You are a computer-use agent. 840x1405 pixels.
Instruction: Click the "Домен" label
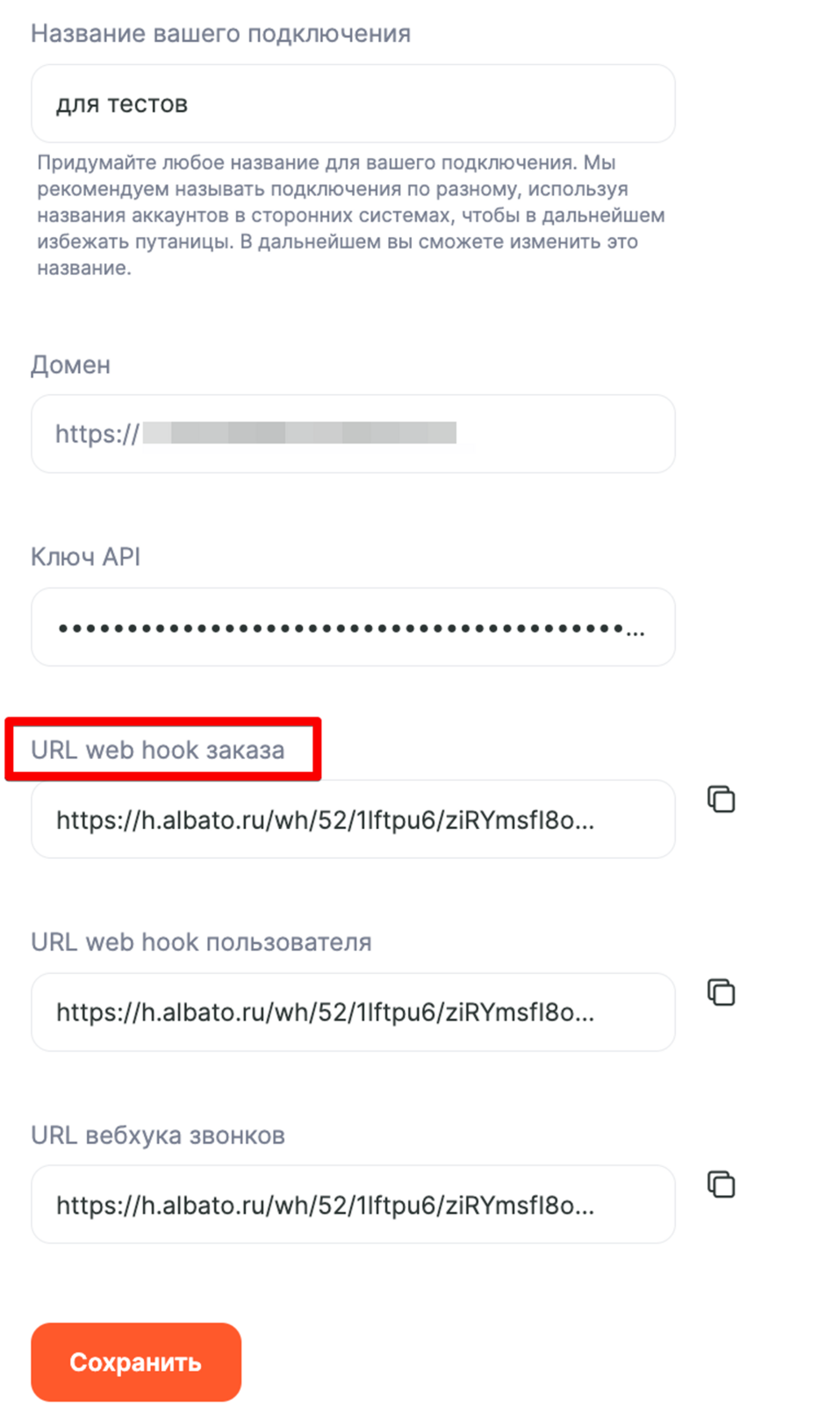point(70,364)
